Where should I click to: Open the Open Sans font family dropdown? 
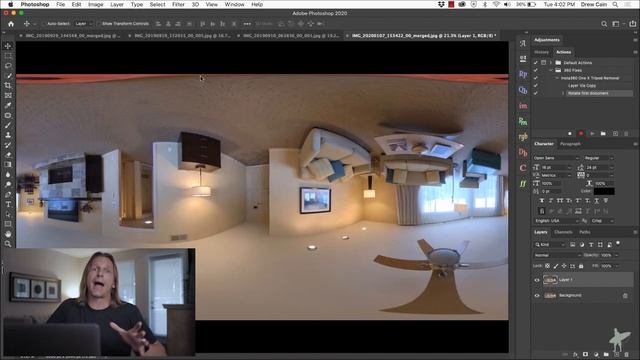tap(556, 158)
